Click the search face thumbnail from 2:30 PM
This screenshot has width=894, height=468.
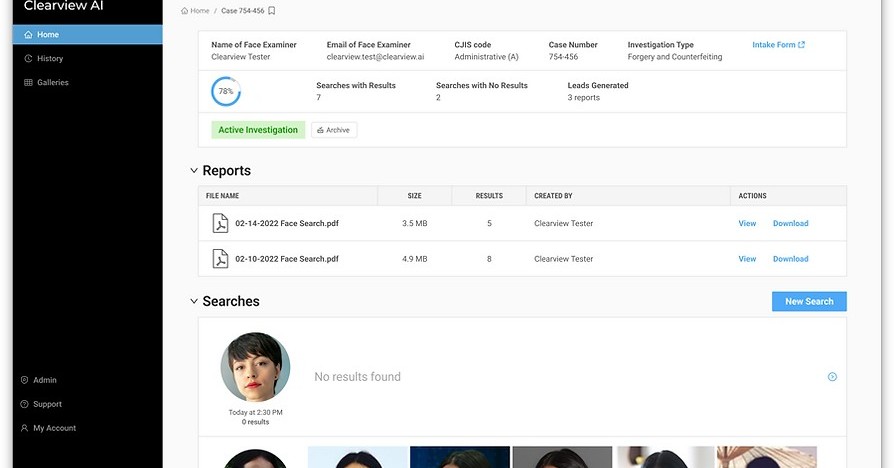coord(255,367)
